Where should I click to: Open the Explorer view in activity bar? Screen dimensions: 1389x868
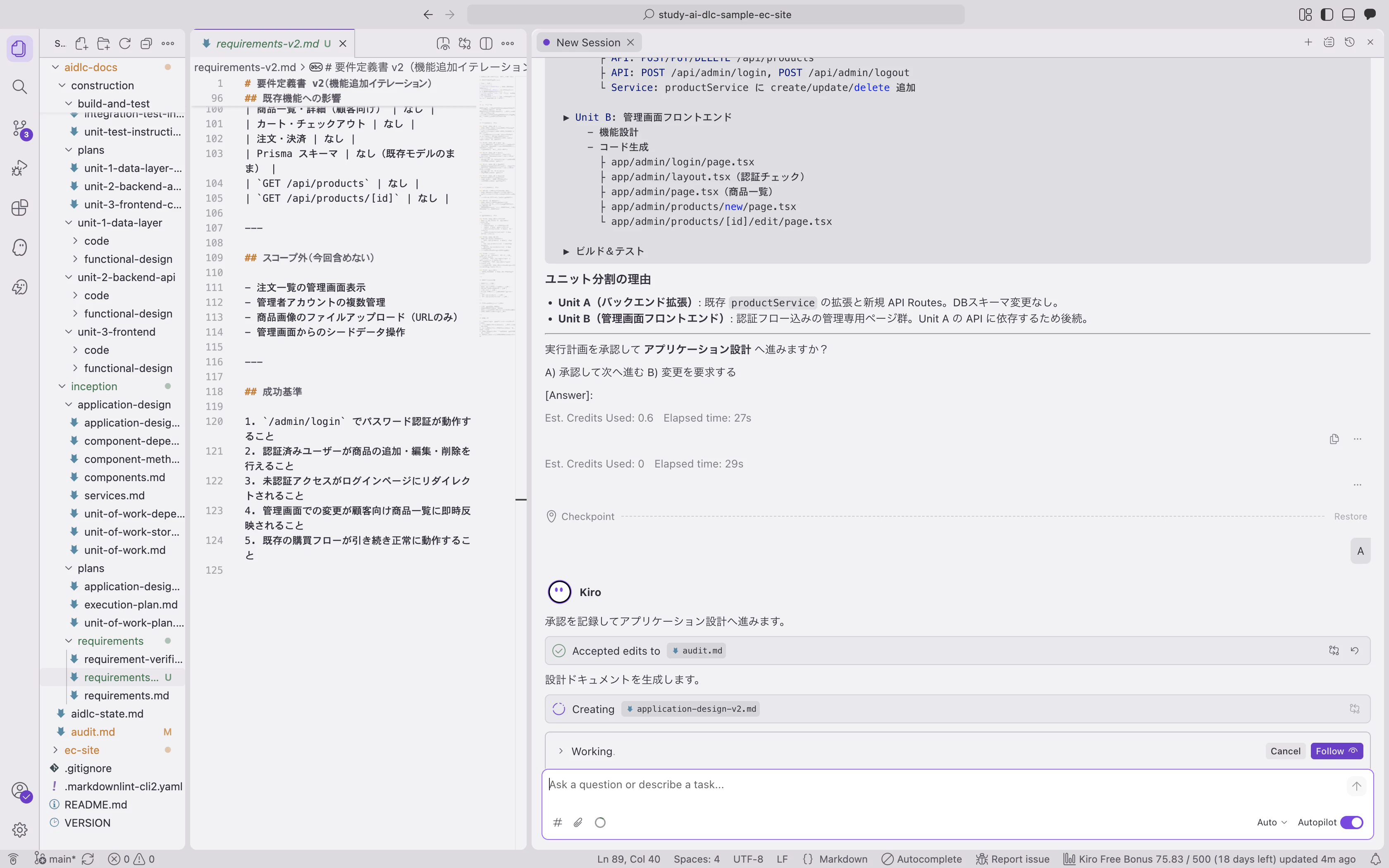pyautogui.click(x=19, y=49)
